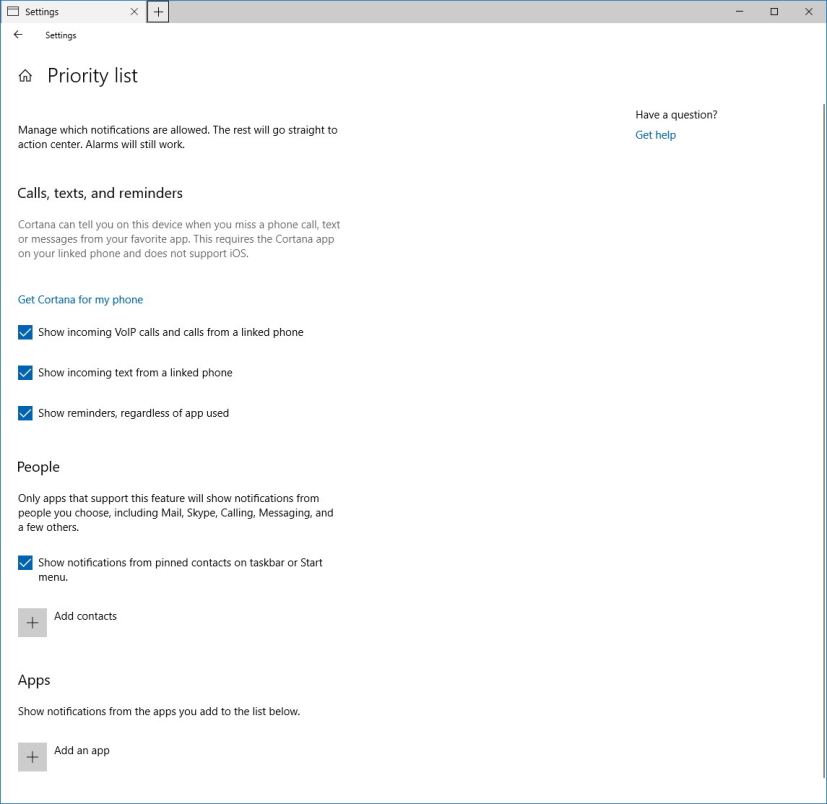Image resolution: width=827 pixels, height=804 pixels.
Task: Click the People section heading
Action: pyautogui.click(x=39, y=467)
